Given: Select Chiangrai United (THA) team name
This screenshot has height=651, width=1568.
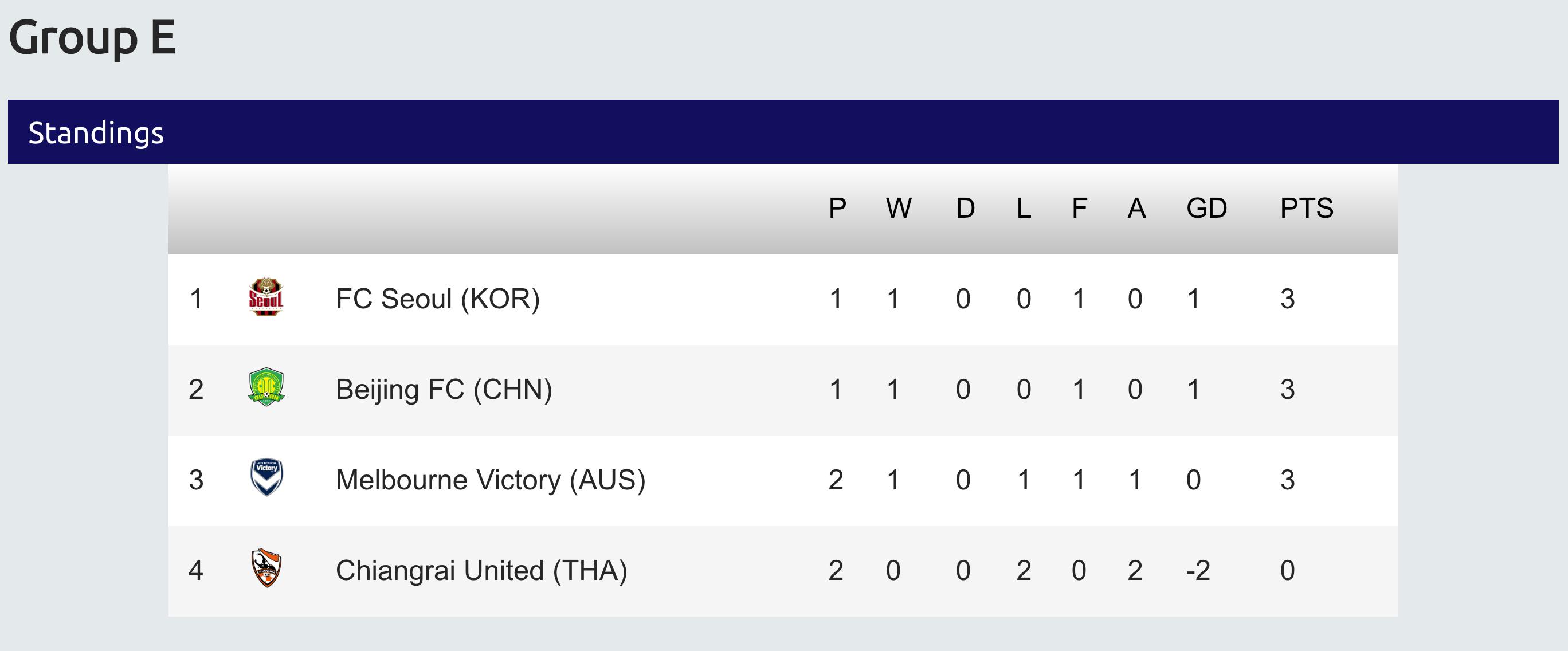Looking at the screenshot, I should coord(481,571).
